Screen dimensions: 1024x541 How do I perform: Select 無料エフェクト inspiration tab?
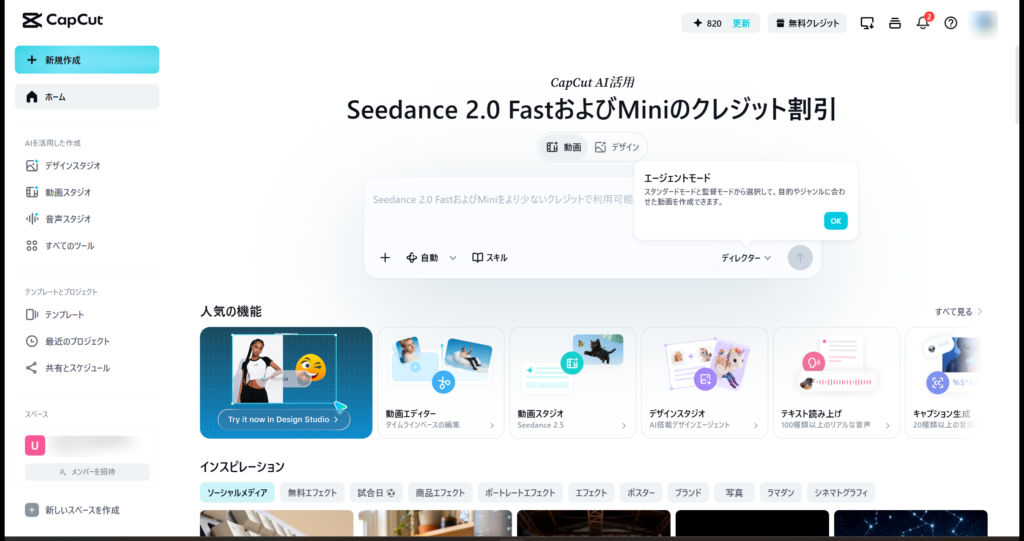coord(312,493)
